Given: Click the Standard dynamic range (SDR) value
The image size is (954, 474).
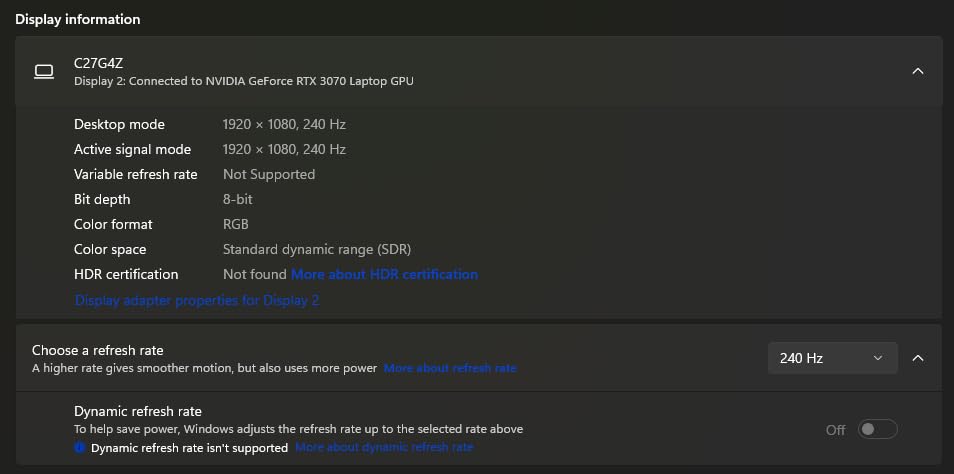Looking at the screenshot, I should pos(316,249).
